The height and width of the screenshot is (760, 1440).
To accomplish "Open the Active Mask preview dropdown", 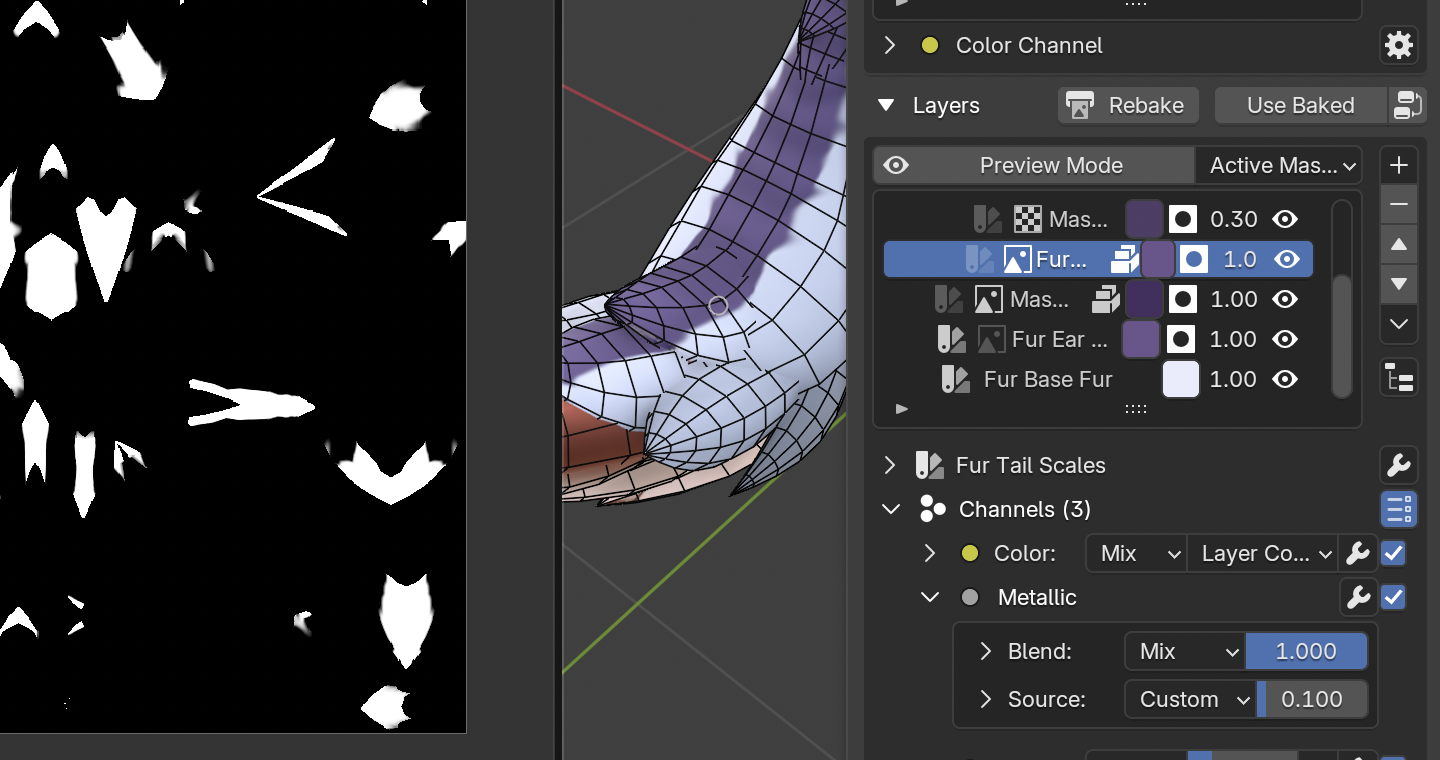I will (1283, 165).
